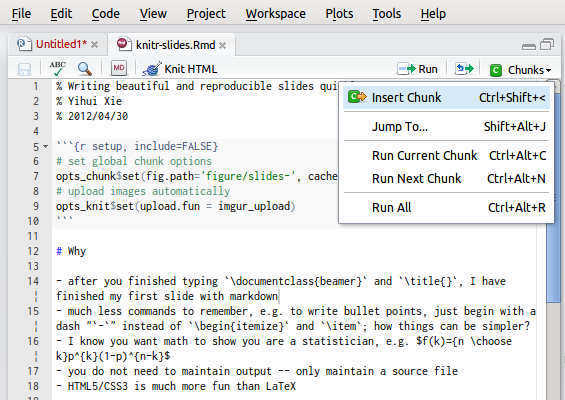Screen dimensions: 565x400
Task: Run the ABC spell check
Action: coord(58,68)
